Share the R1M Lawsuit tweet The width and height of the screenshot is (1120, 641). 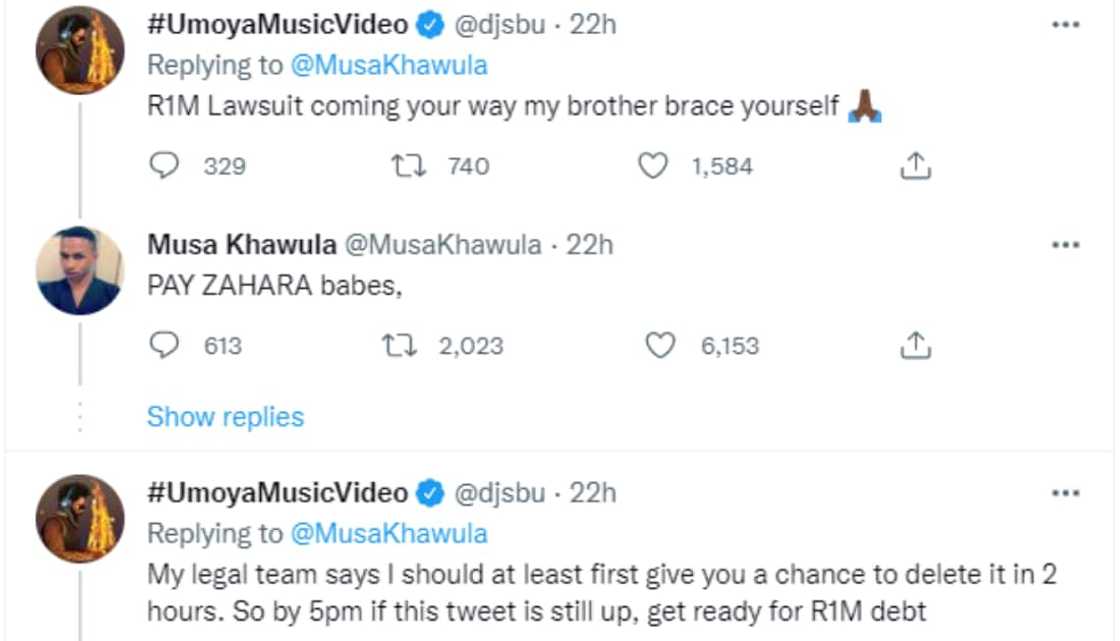click(x=915, y=167)
